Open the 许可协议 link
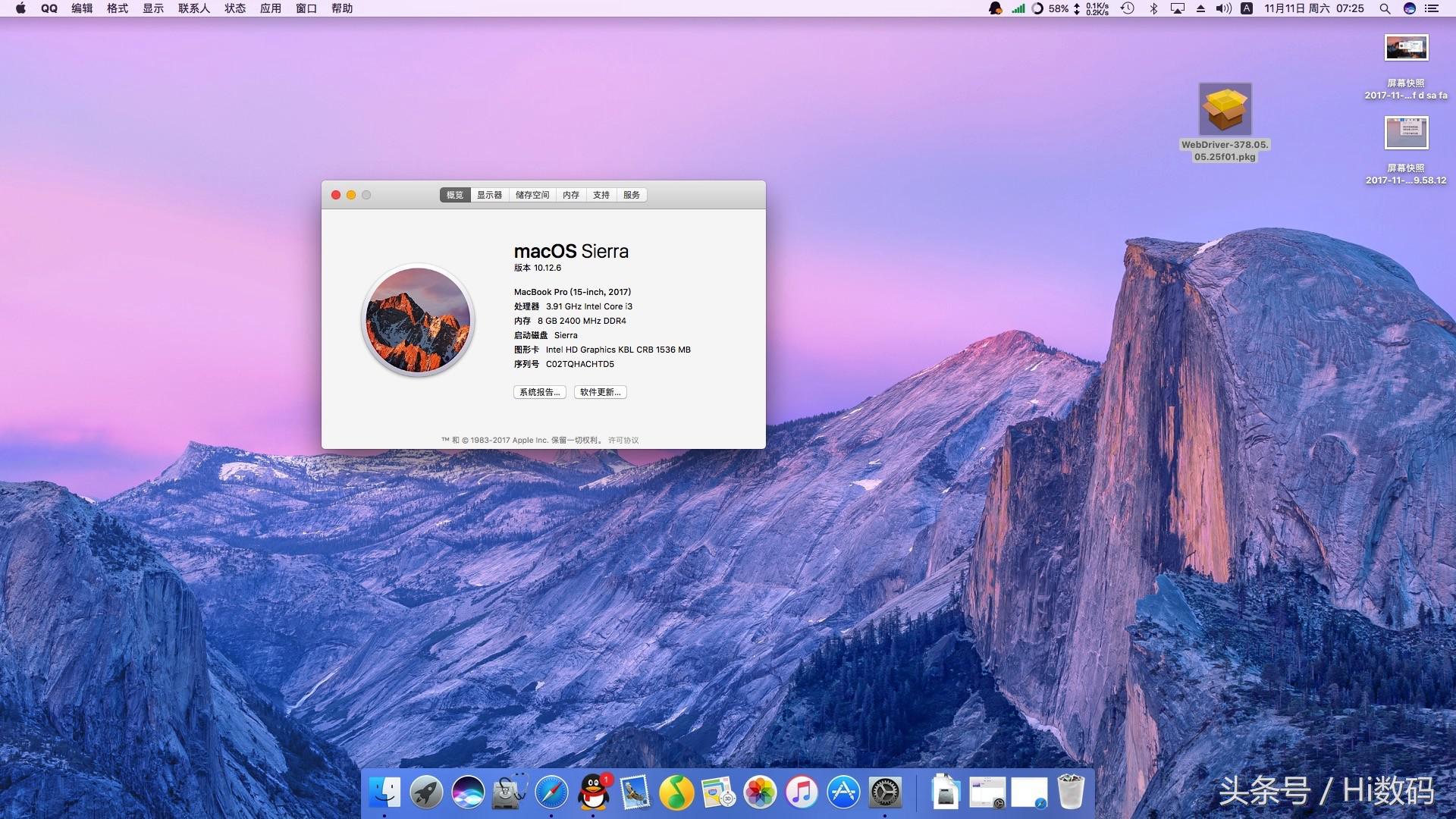This screenshot has width=1456, height=819. pos(623,440)
